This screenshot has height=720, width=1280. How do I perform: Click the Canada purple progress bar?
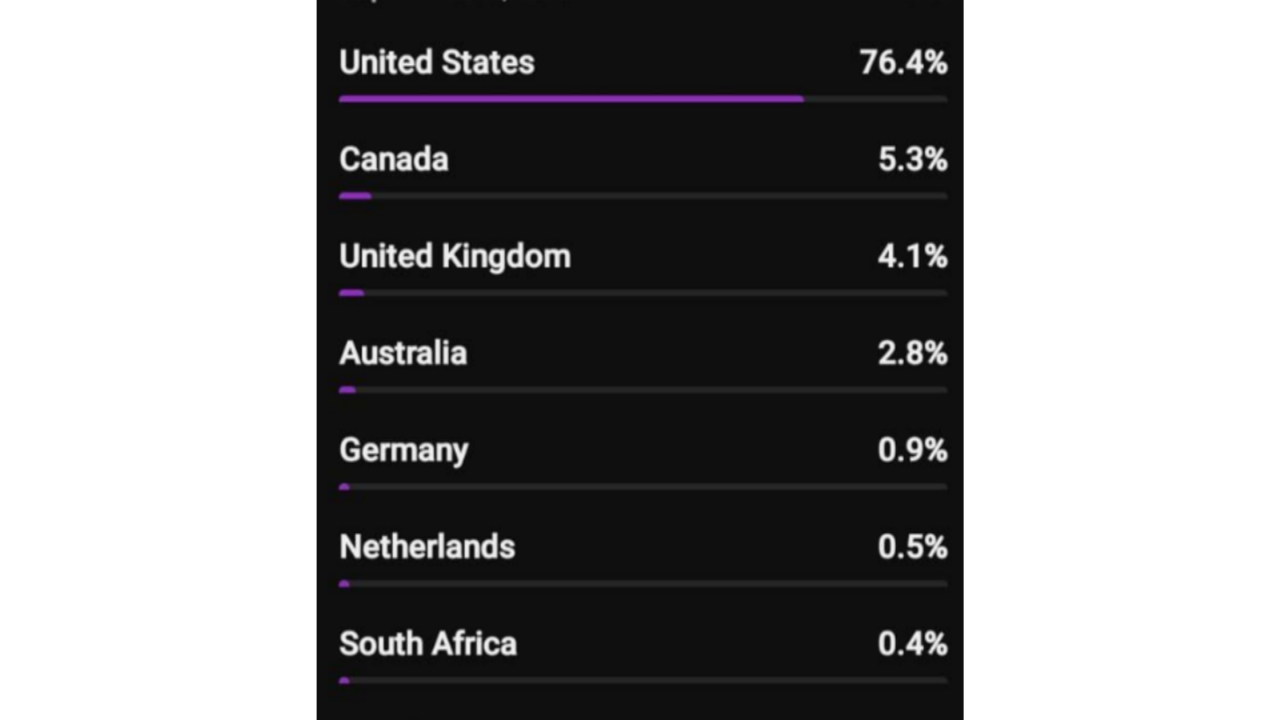pyautogui.click(x=355, y=196)
